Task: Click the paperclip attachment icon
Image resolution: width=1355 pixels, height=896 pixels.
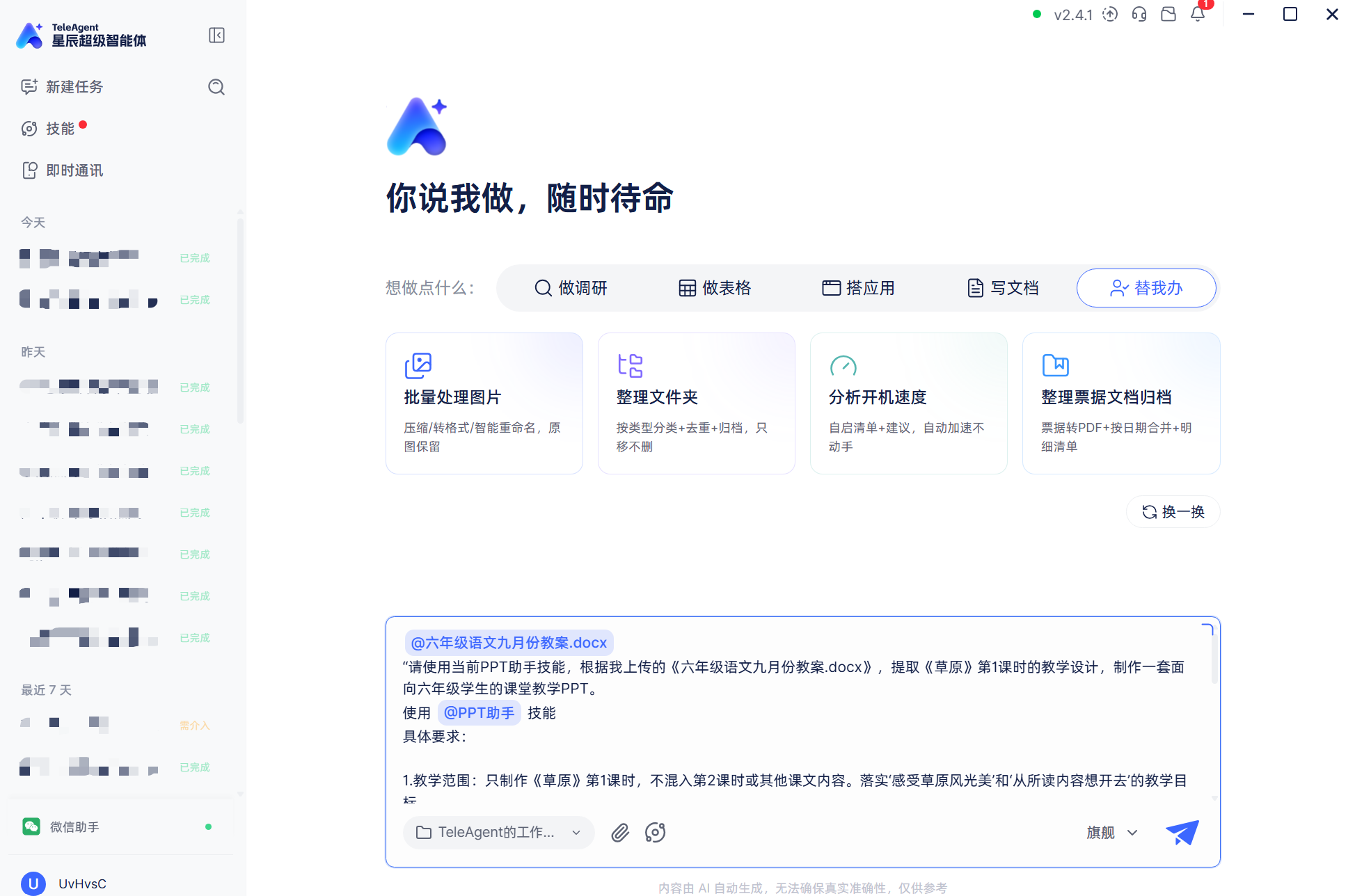Action: tap(620, 833)
